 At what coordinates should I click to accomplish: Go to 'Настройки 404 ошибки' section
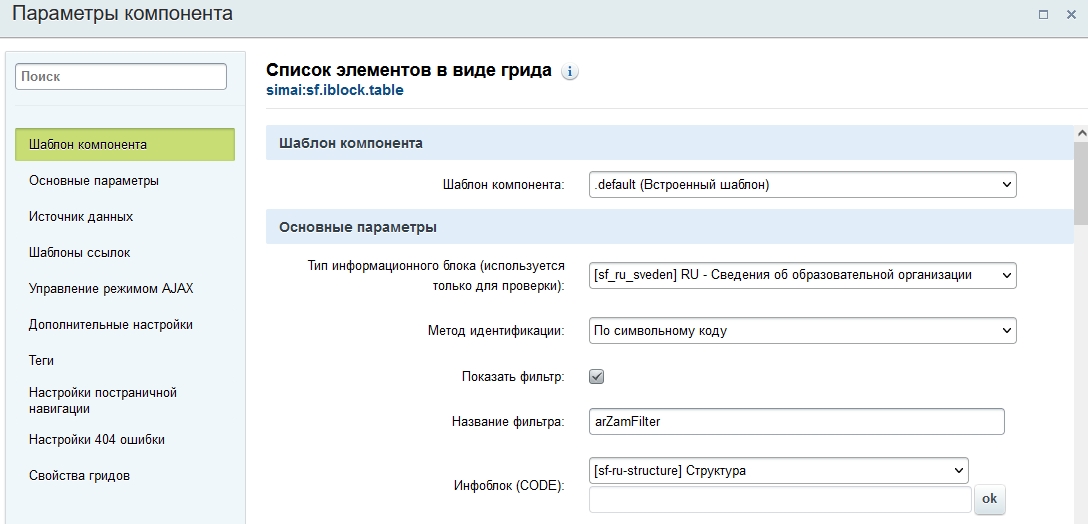97,440
